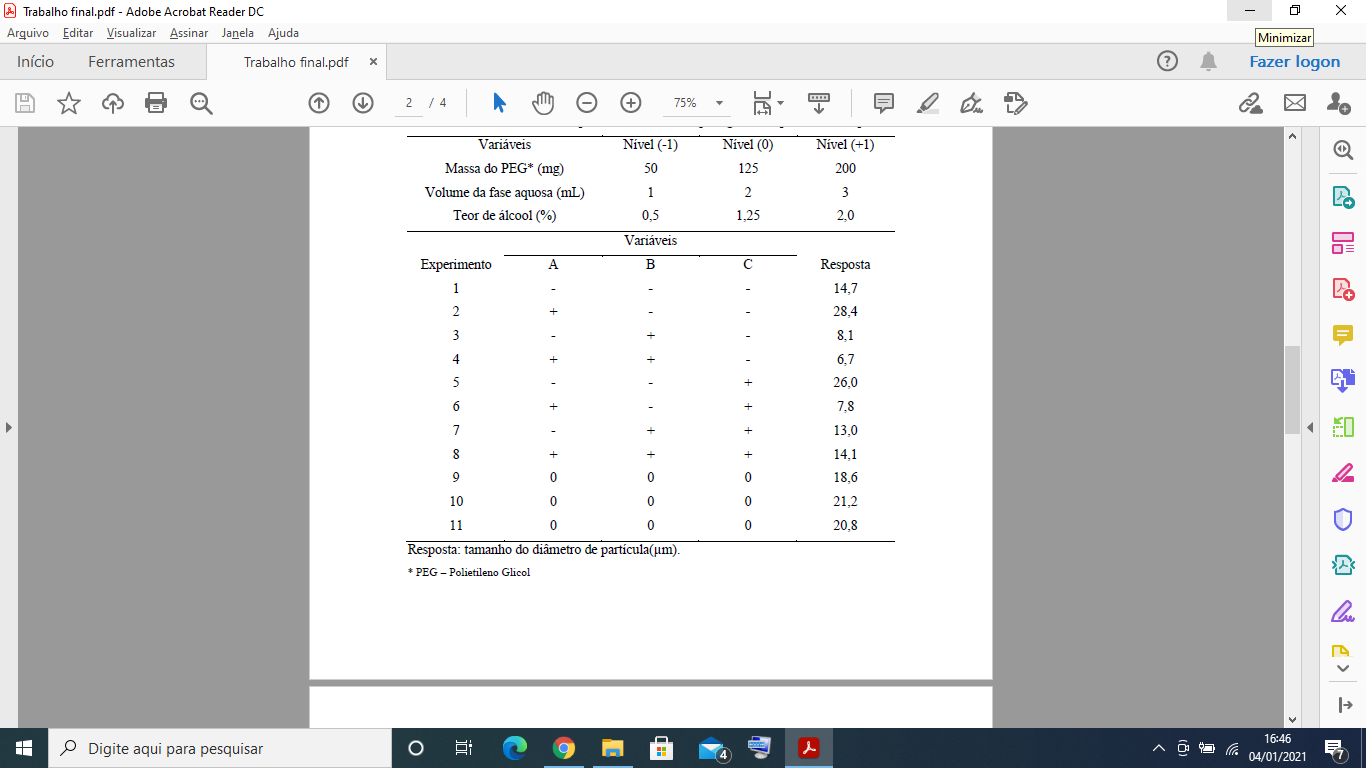The height and width of the screenshot is (768, 1366).
Task: Open Google Chrome from the taskbar
Action: coord(564,748)
